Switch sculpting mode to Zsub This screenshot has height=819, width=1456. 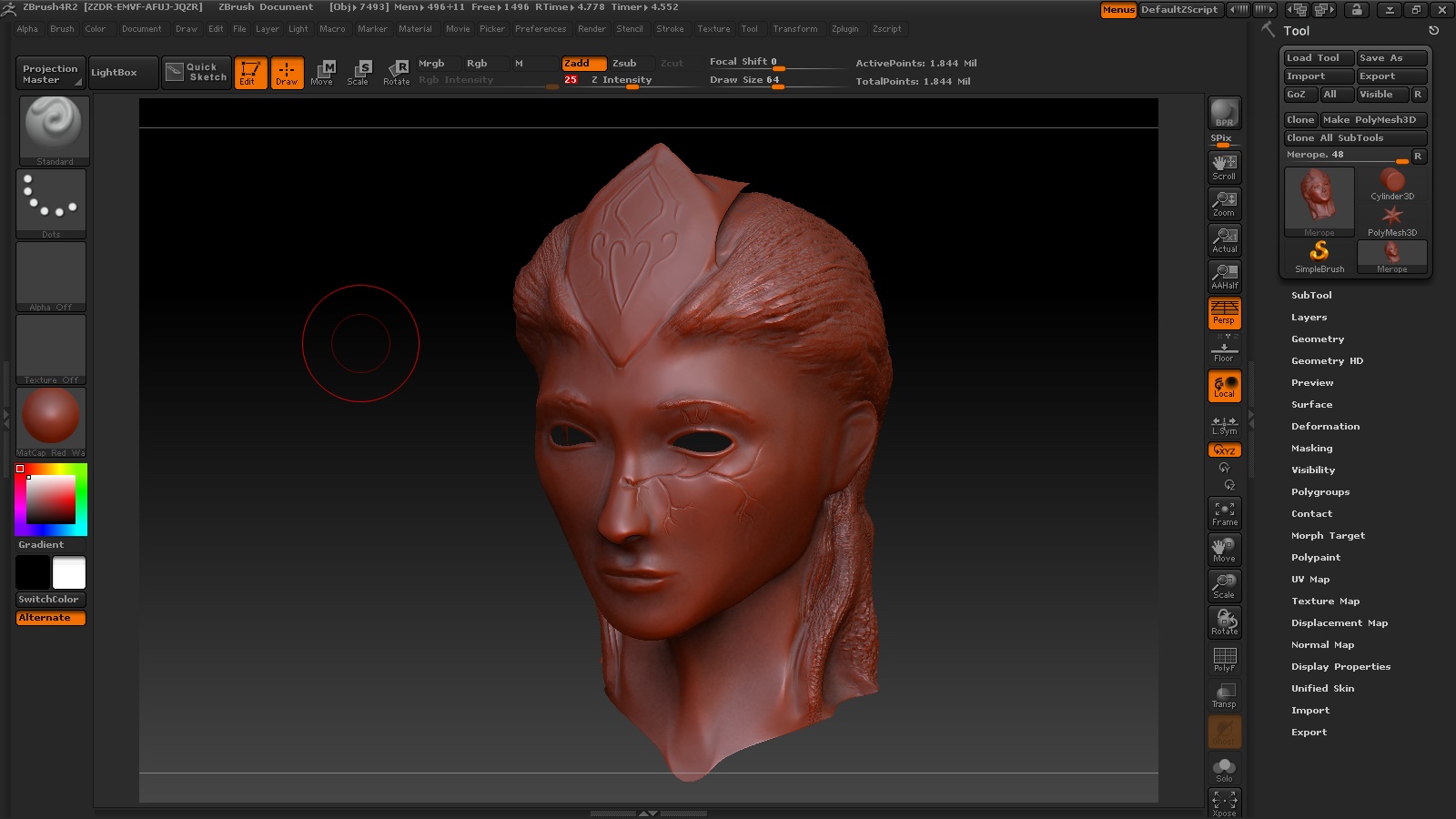tap(624, 63)
